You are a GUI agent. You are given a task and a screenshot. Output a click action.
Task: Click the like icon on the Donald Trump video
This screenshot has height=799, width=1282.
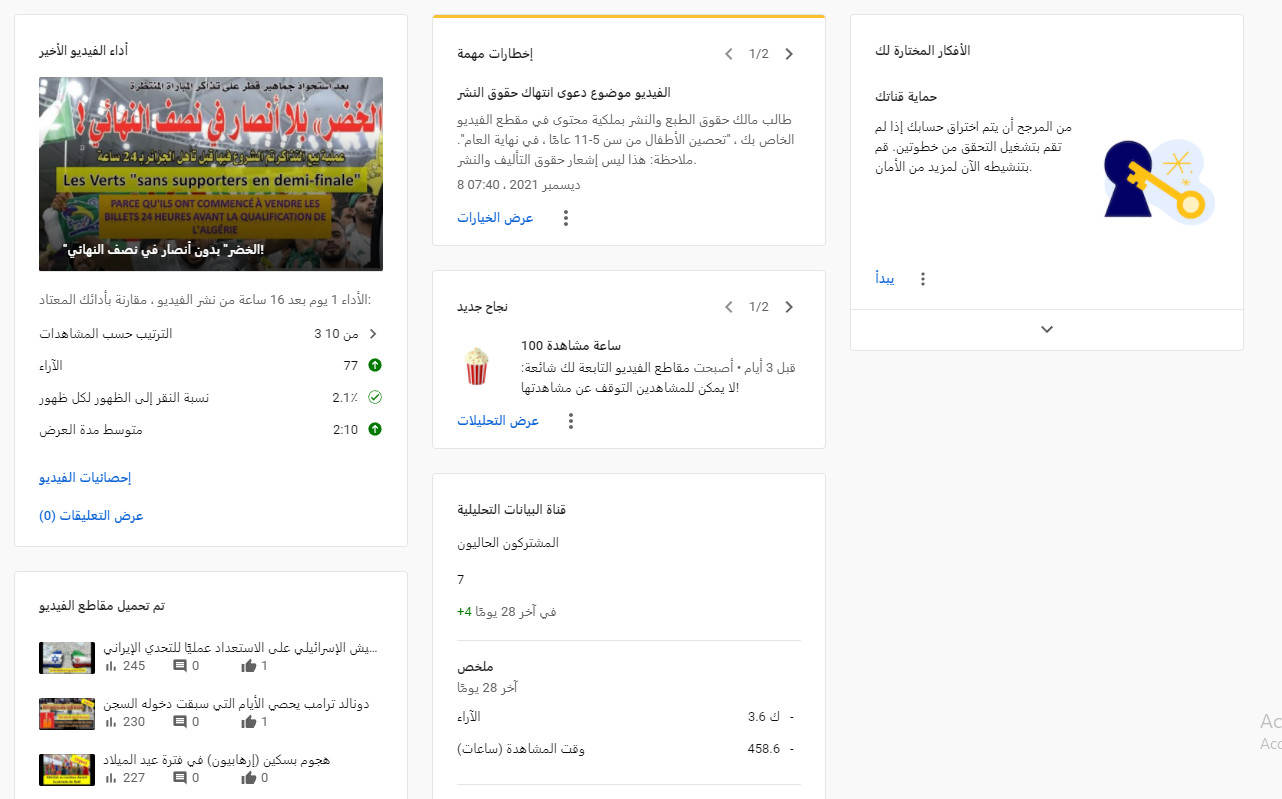pos(249,721)
